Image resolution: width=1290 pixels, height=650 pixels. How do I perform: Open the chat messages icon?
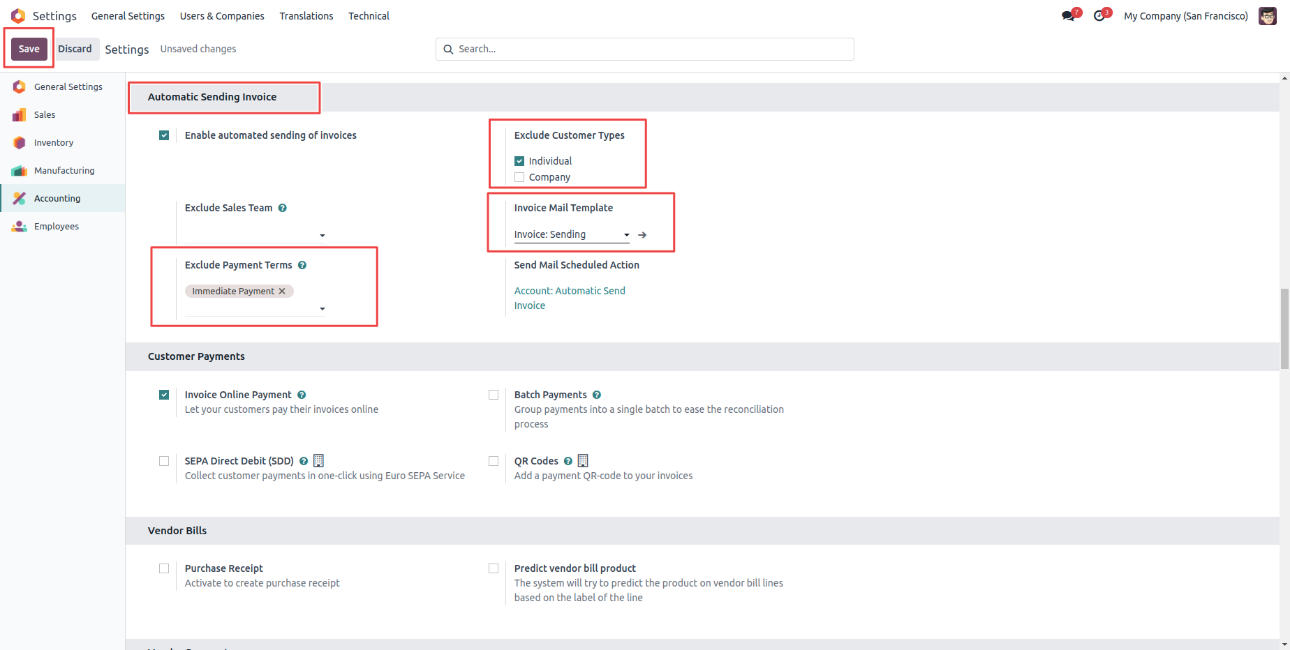pyautogui.click(x=1068, y=16)
